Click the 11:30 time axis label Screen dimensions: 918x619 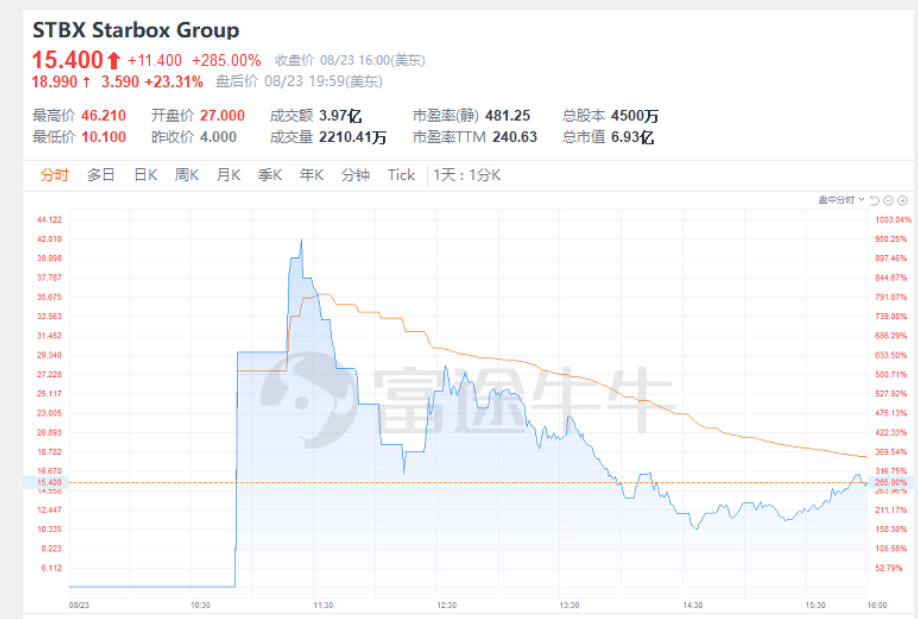tap(323, 605)
